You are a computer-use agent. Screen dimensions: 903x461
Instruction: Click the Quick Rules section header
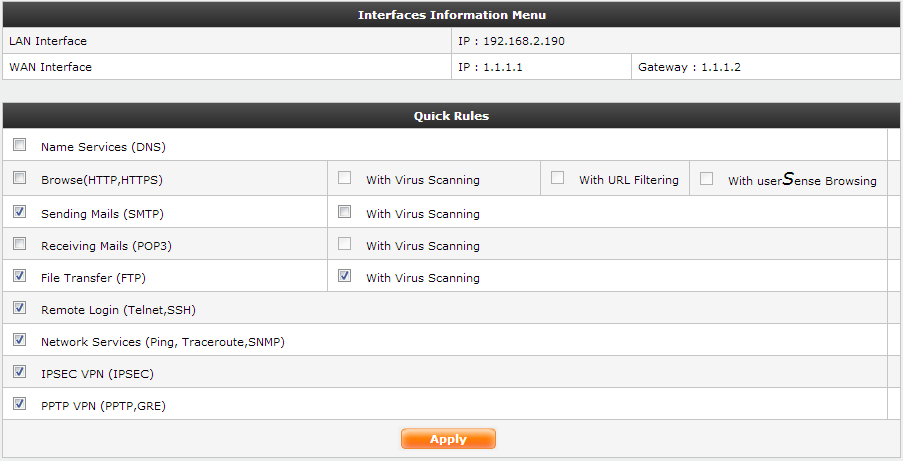451,116
